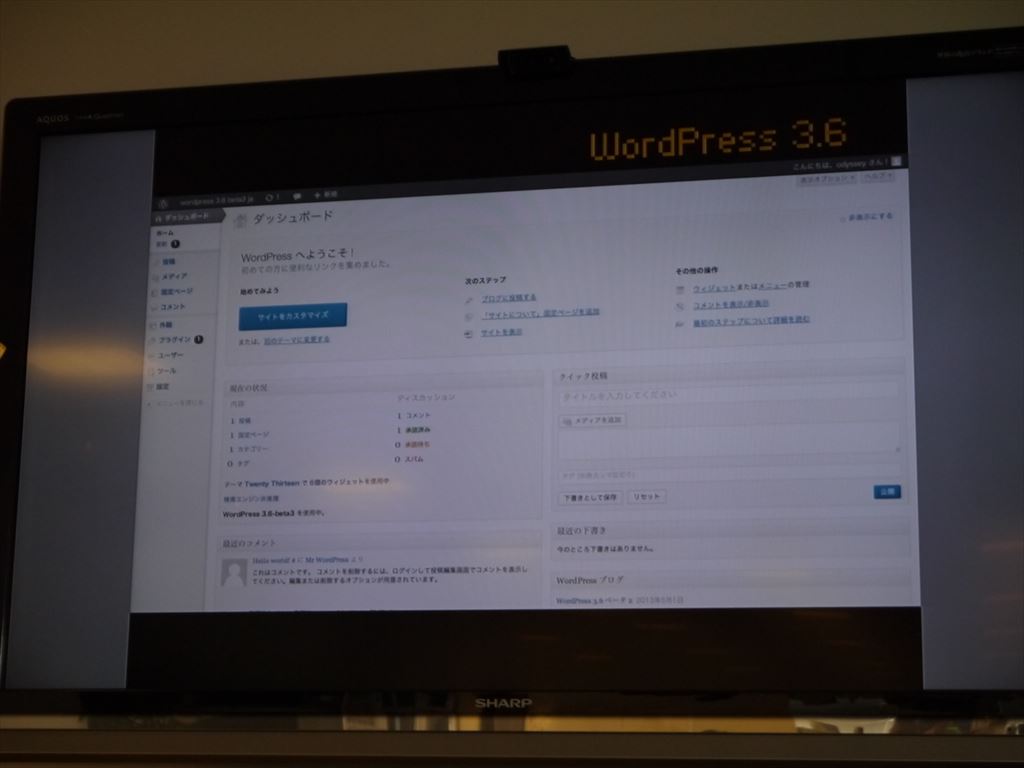Click the 1 投稿 count in 現在の状況
This screenshot has width=1024, height=768.
point(240,421)
